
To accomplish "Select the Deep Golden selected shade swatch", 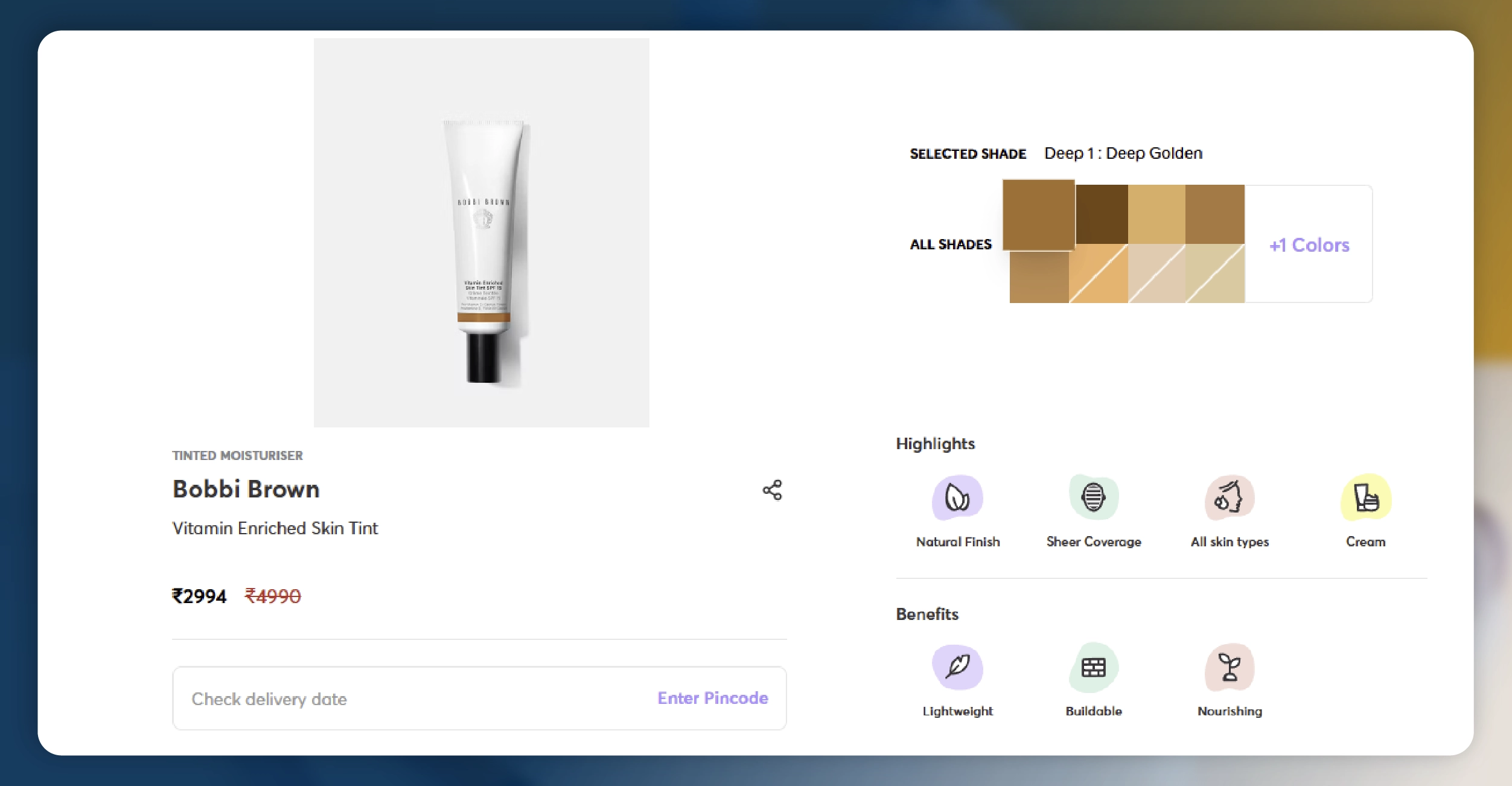I will (1038, 215).
